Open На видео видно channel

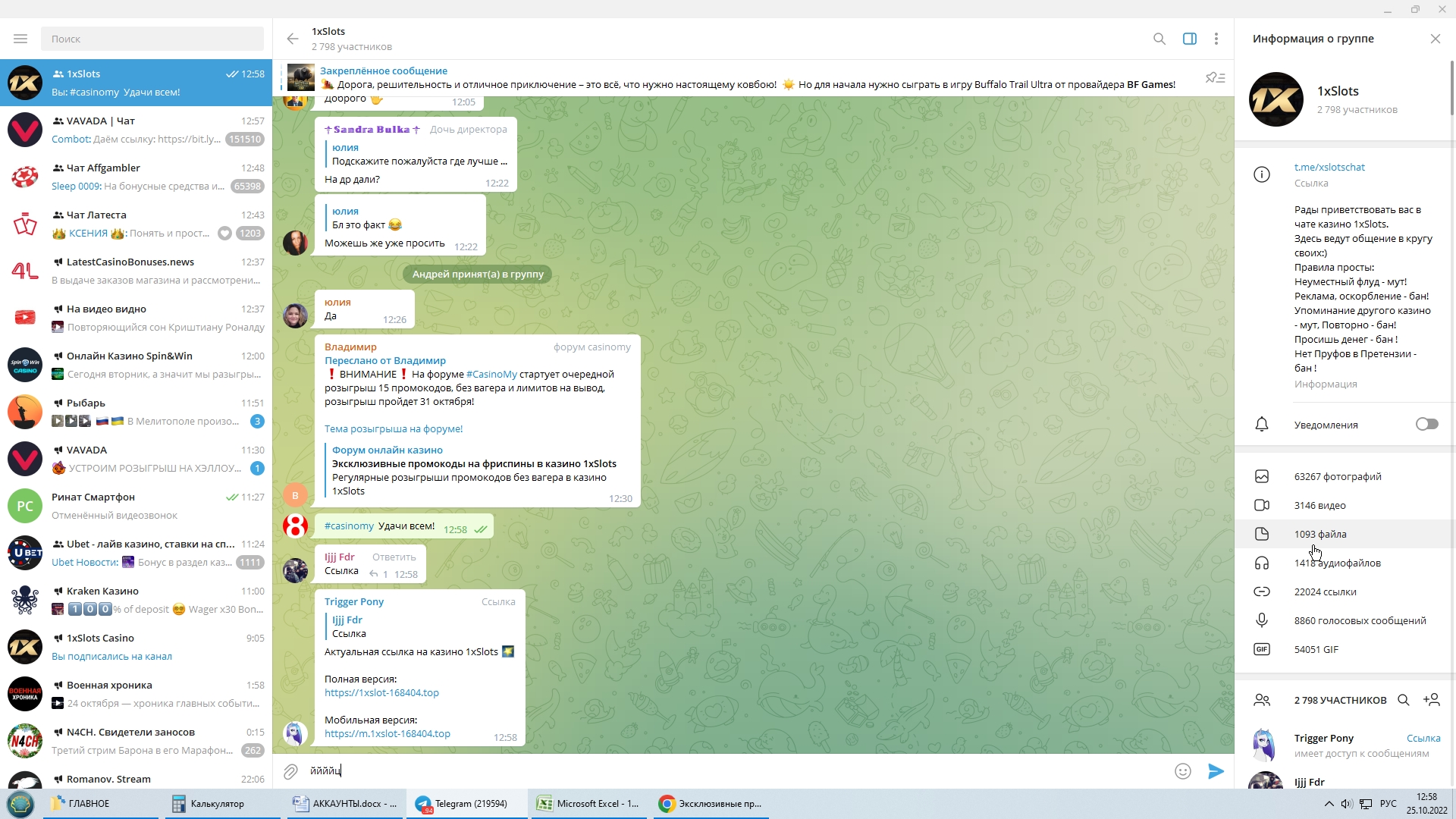(x=136, y=318)
